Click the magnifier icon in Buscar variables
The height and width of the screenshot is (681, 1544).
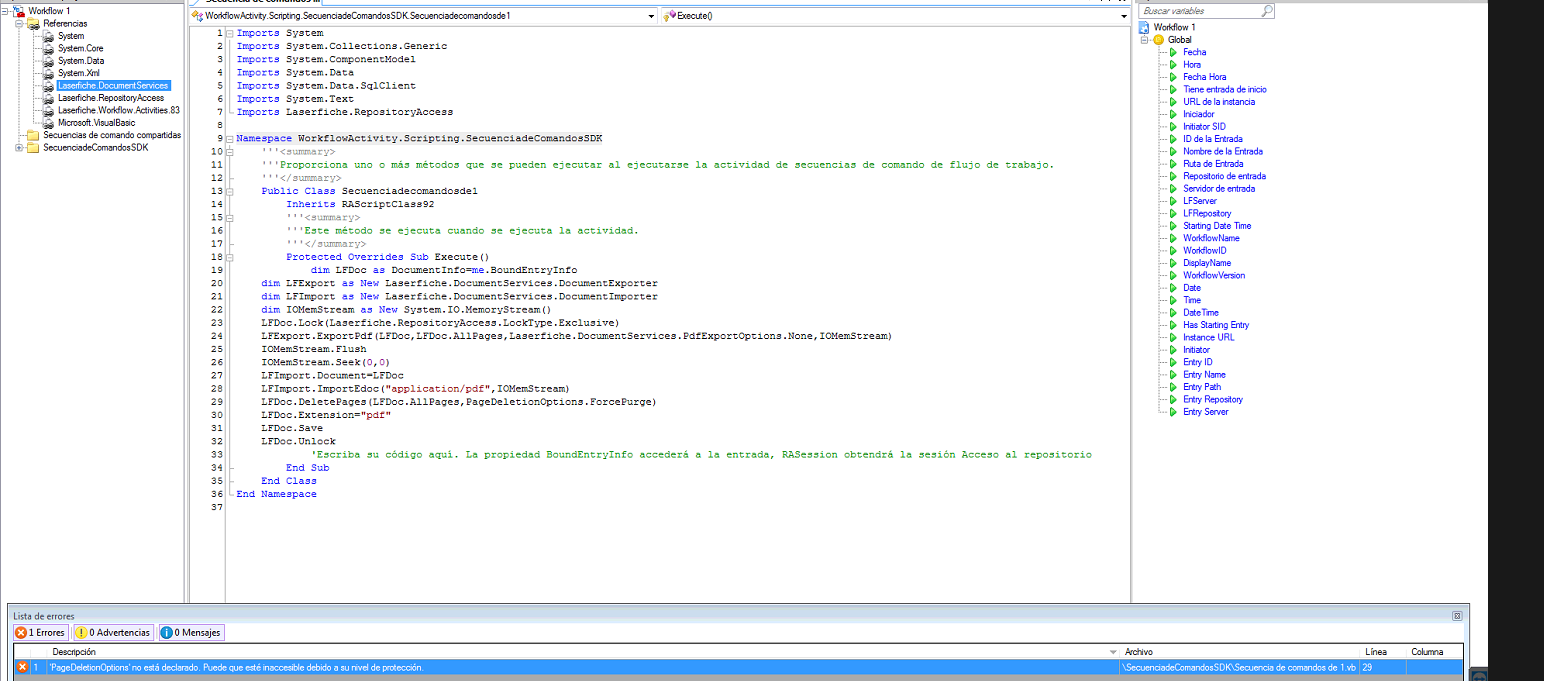pos(1267,10)
